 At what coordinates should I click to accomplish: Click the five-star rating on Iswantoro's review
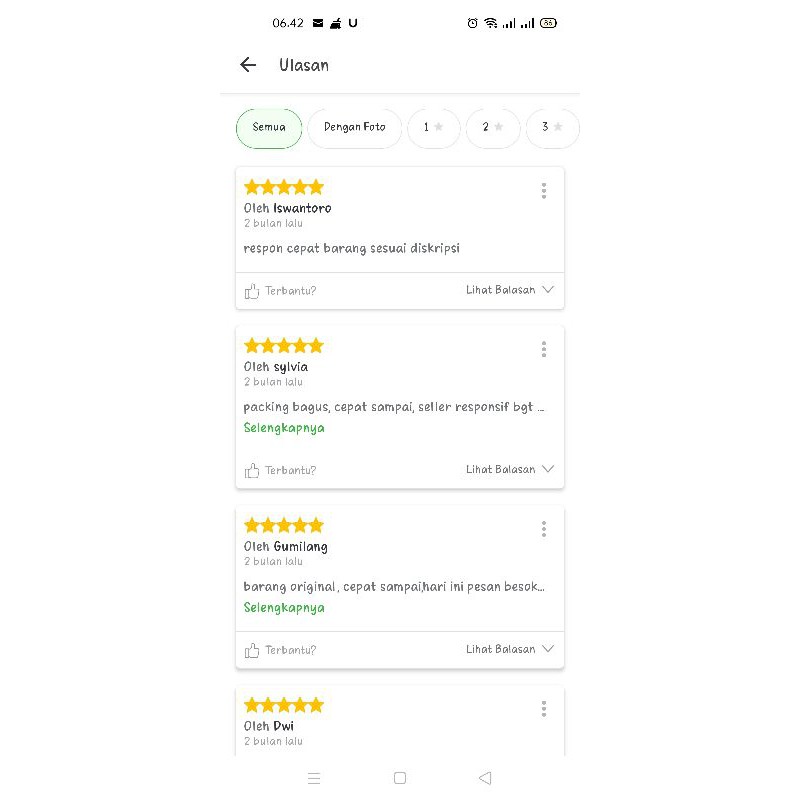coord(284,187)
